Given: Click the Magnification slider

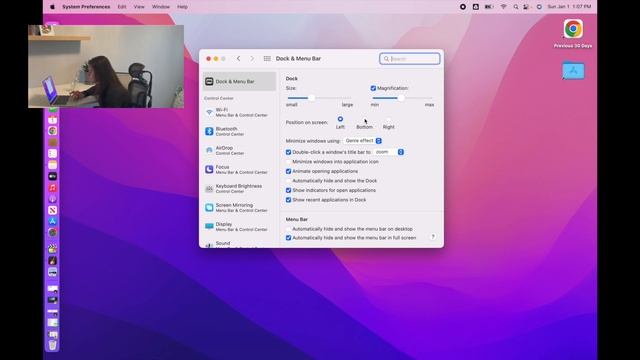Looking at the screenshot, I should point(402,98).
